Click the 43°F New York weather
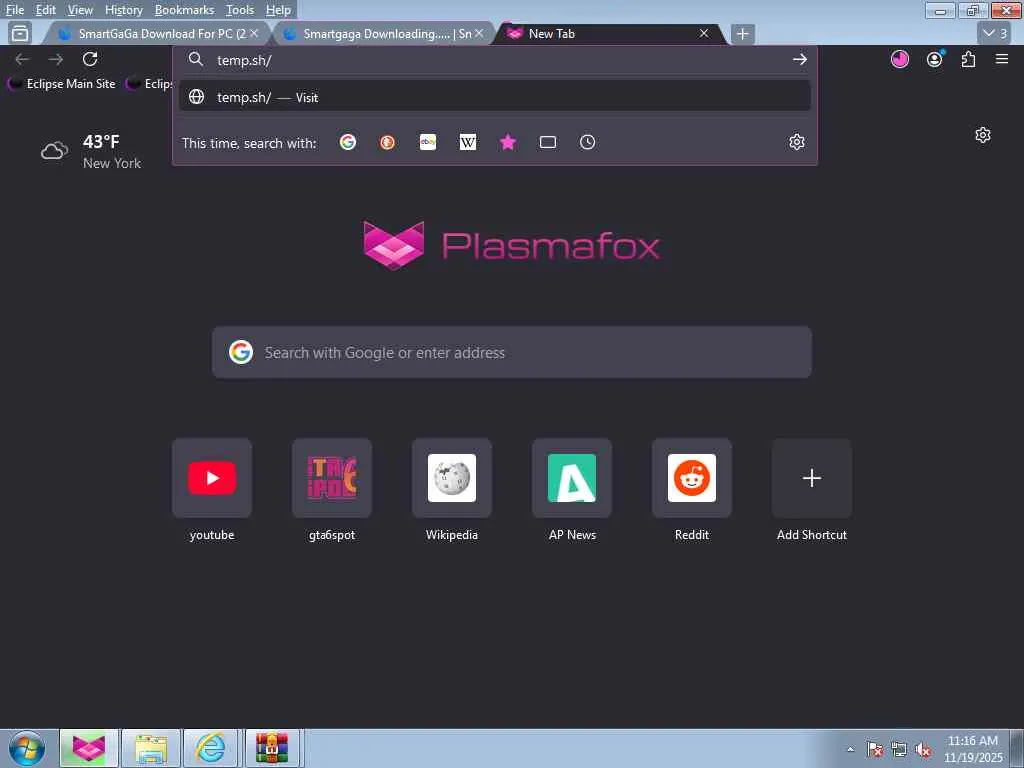This screenshot has height=768, width=1024. pyautogui.click(x=91, y=152)
